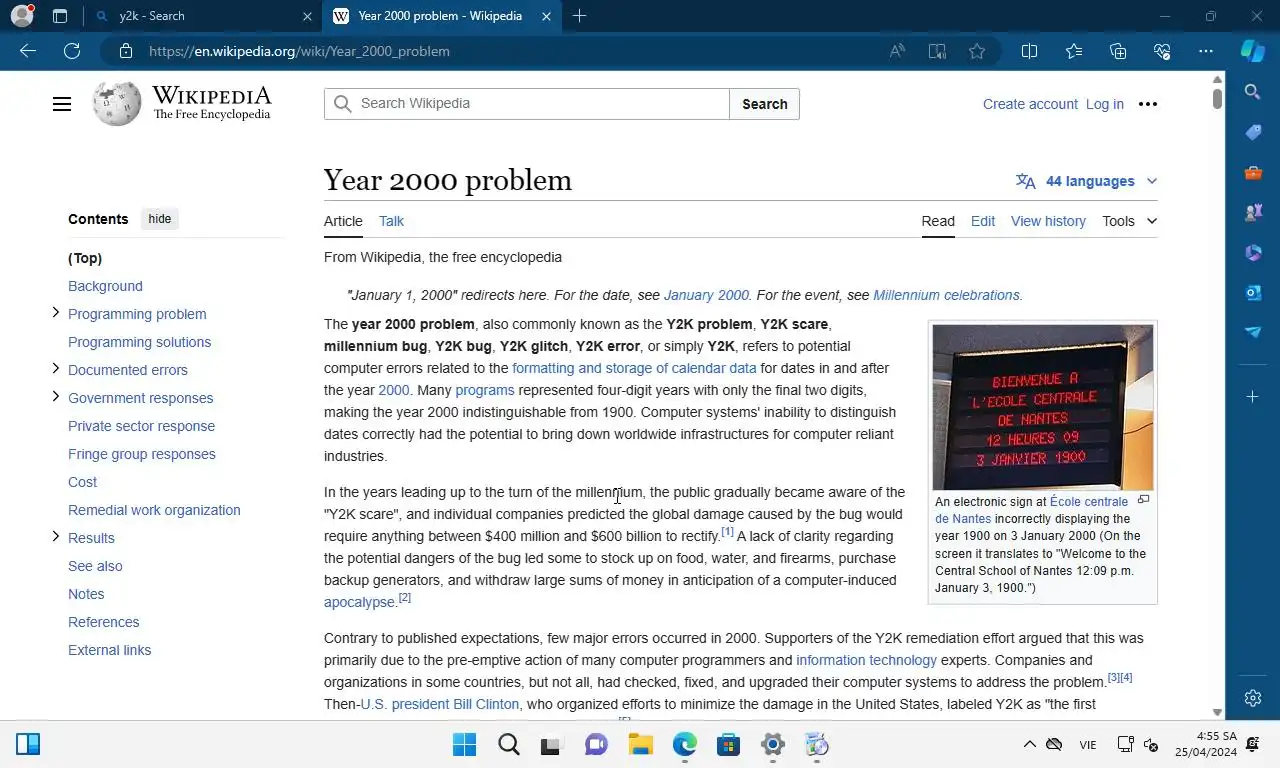Expand Documented errors section in Contents
This screenshot has height=768, width=1280.
56,369
